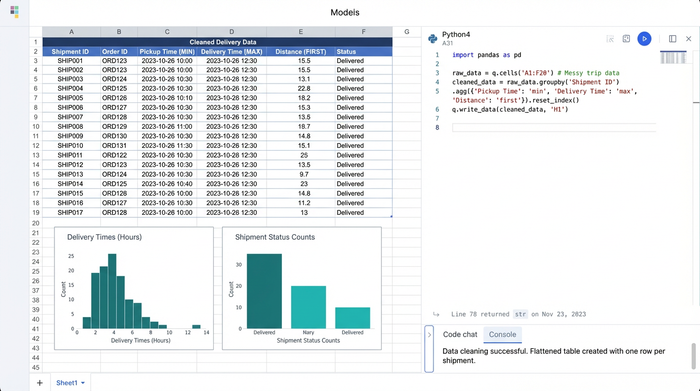
Task: Click the 'str' return type badge
Action: click(520, 314)
